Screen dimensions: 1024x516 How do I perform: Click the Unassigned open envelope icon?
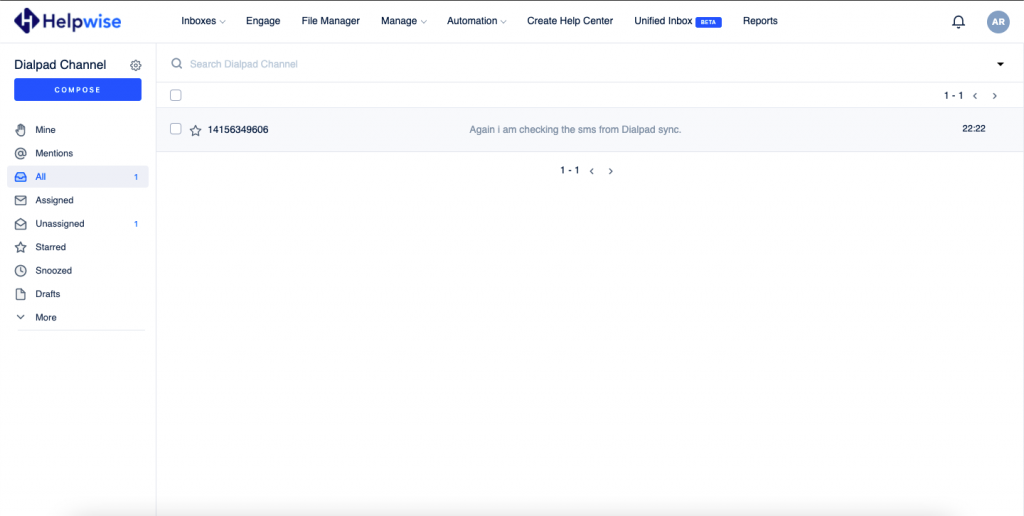pyautogui.click(x=21, y=224)
